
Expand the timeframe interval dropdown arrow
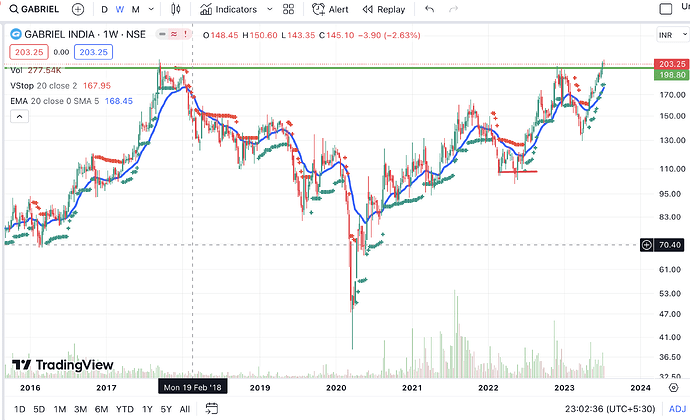(x=151, y=9)
